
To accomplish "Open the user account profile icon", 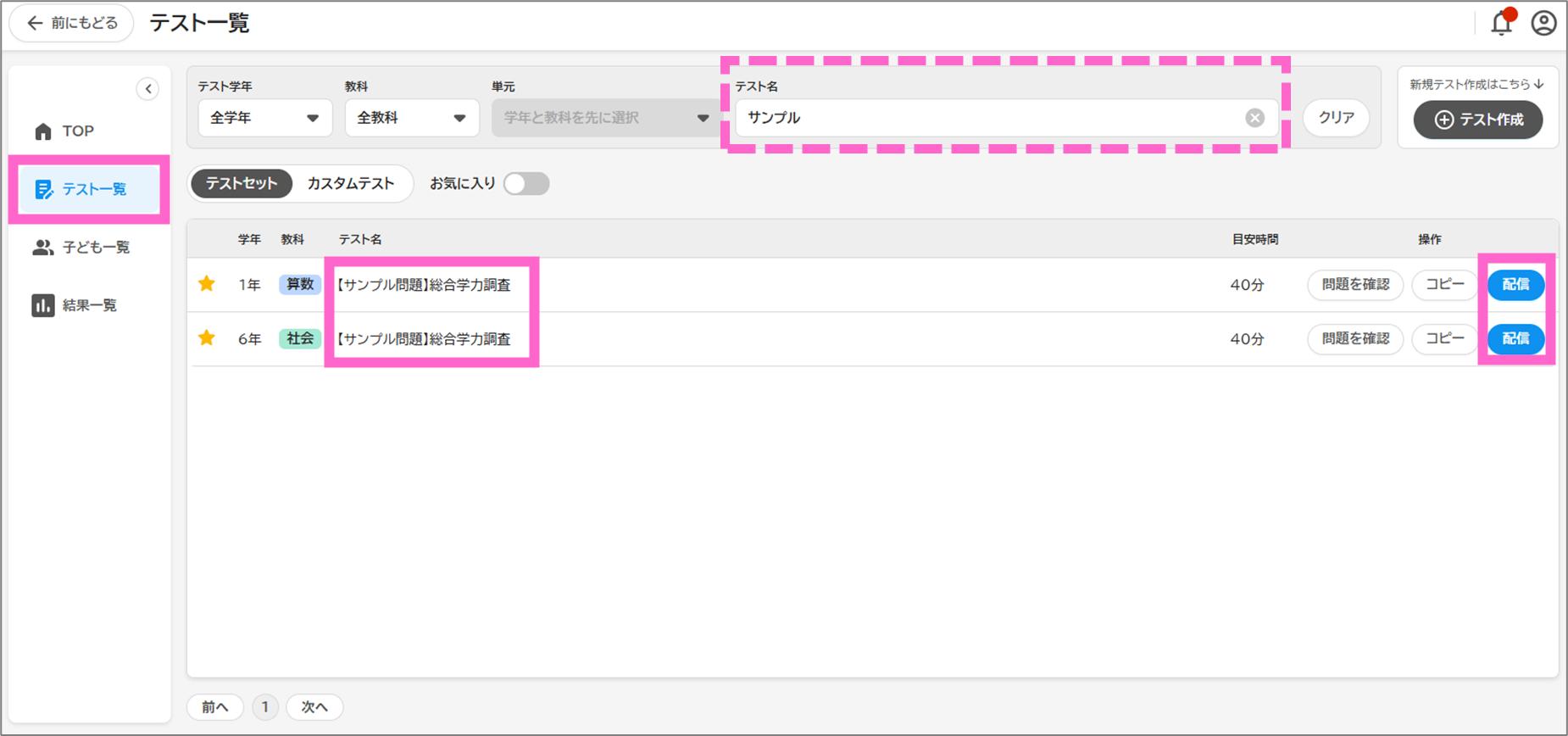I will [x=1543, y=23].
